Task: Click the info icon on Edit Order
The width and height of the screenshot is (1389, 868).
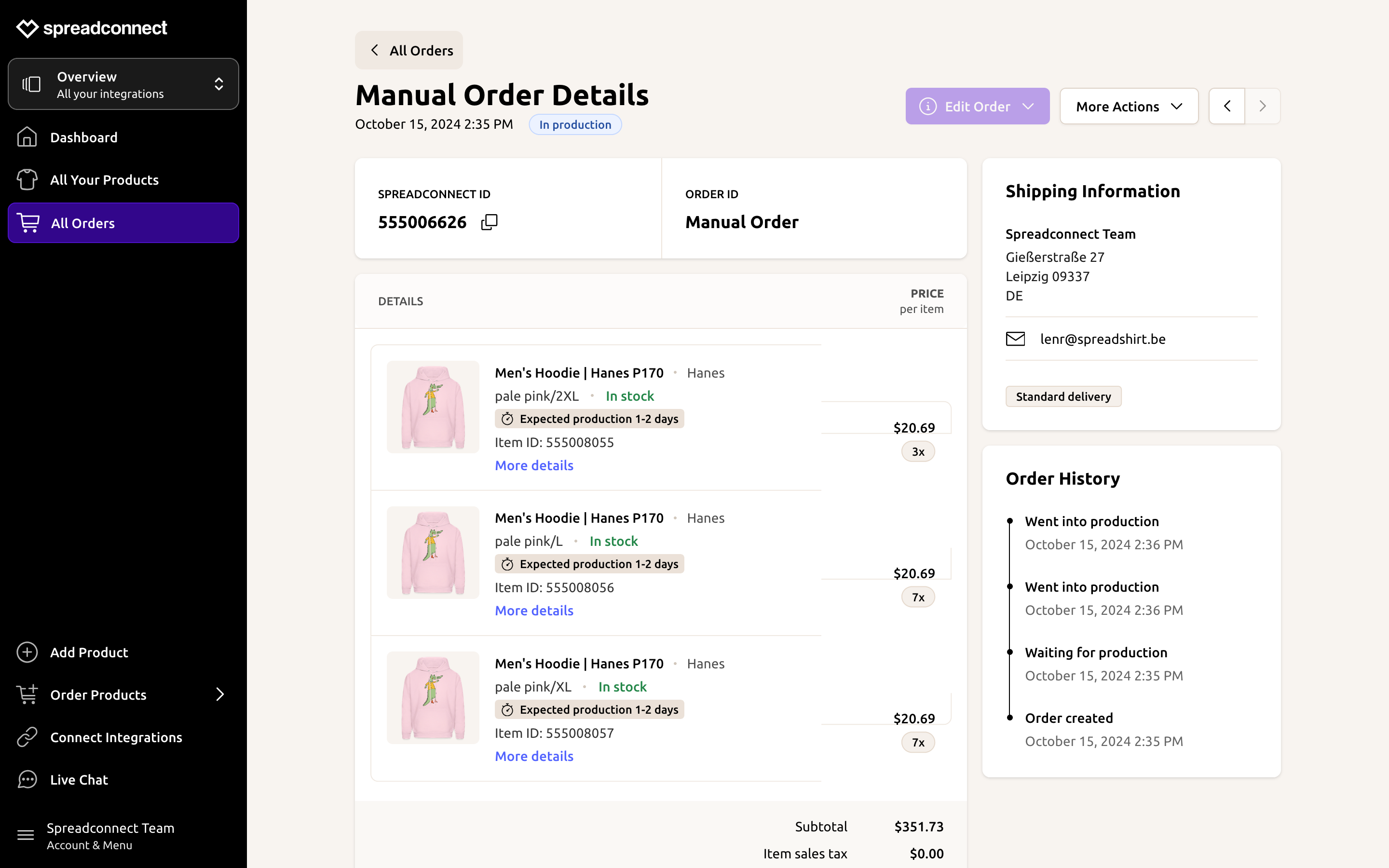Action: [x=928, y=106]
